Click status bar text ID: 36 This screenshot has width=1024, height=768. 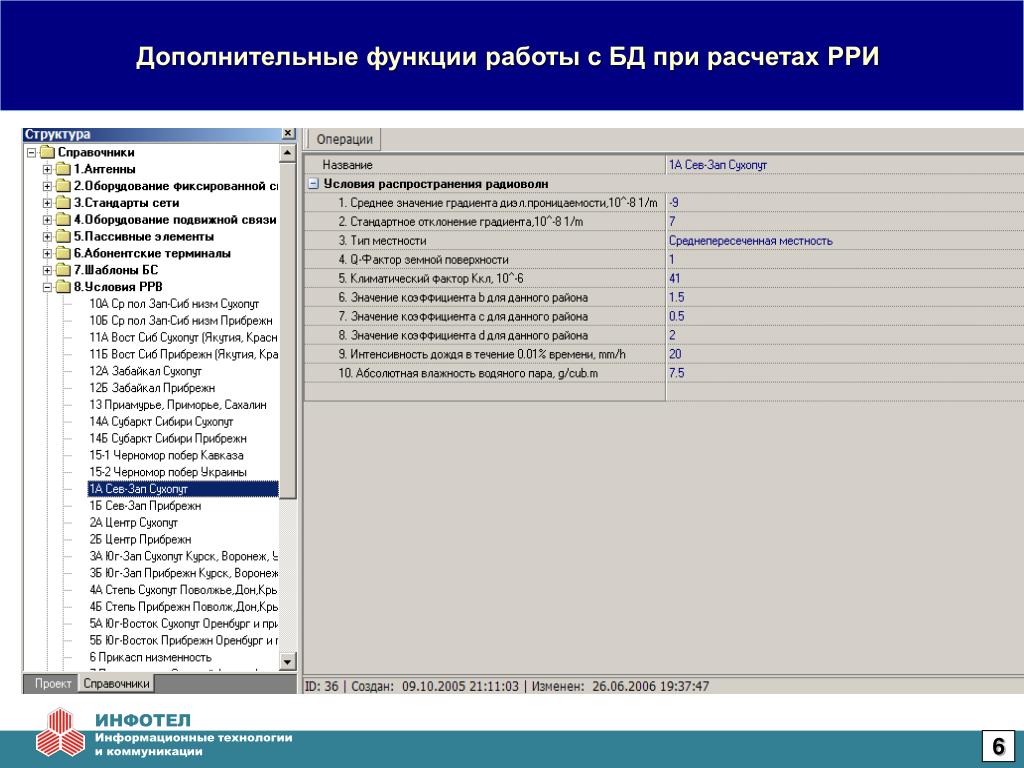click(322, 687)
